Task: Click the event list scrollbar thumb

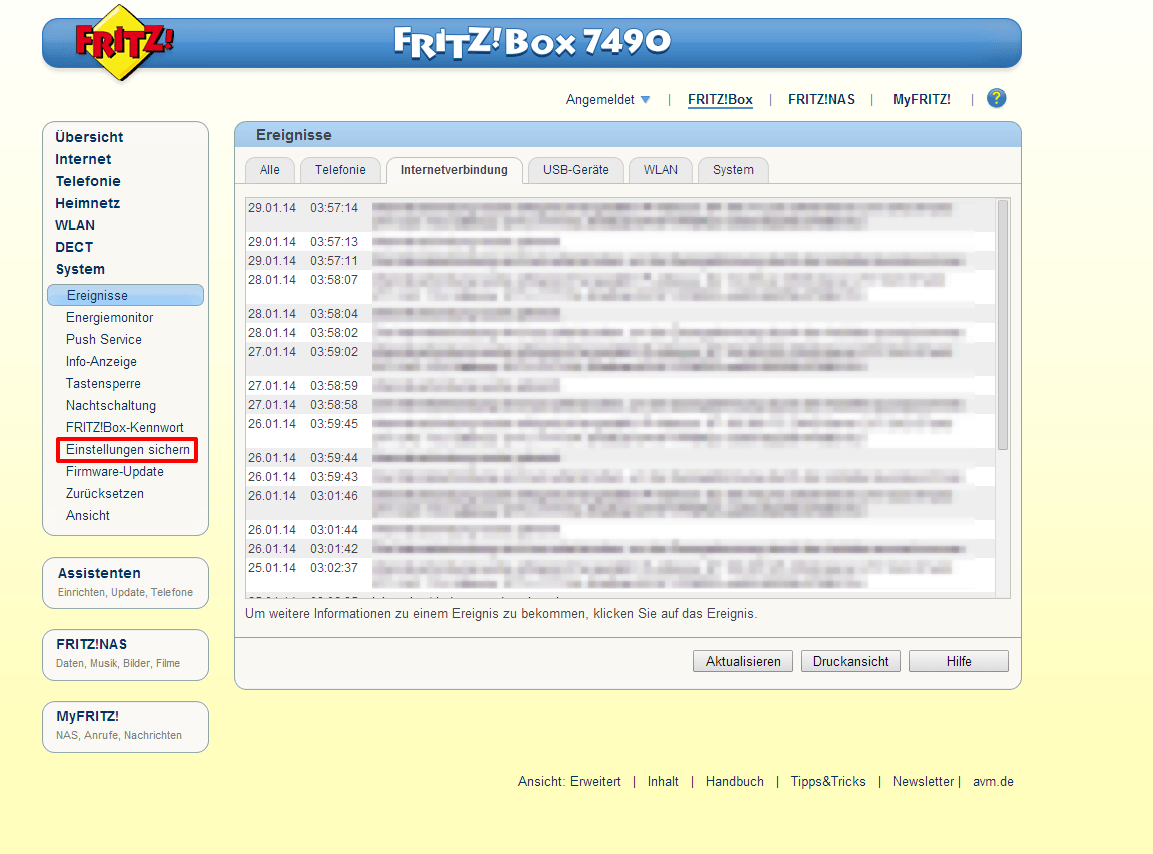Action: pyautogui.click(x=1002, y=324)
